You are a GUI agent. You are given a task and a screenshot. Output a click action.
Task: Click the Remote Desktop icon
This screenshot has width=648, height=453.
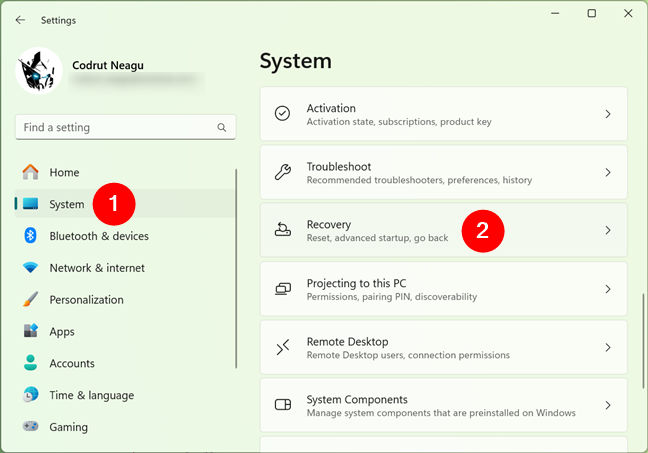pyautogui.click(x=283, y=347)
